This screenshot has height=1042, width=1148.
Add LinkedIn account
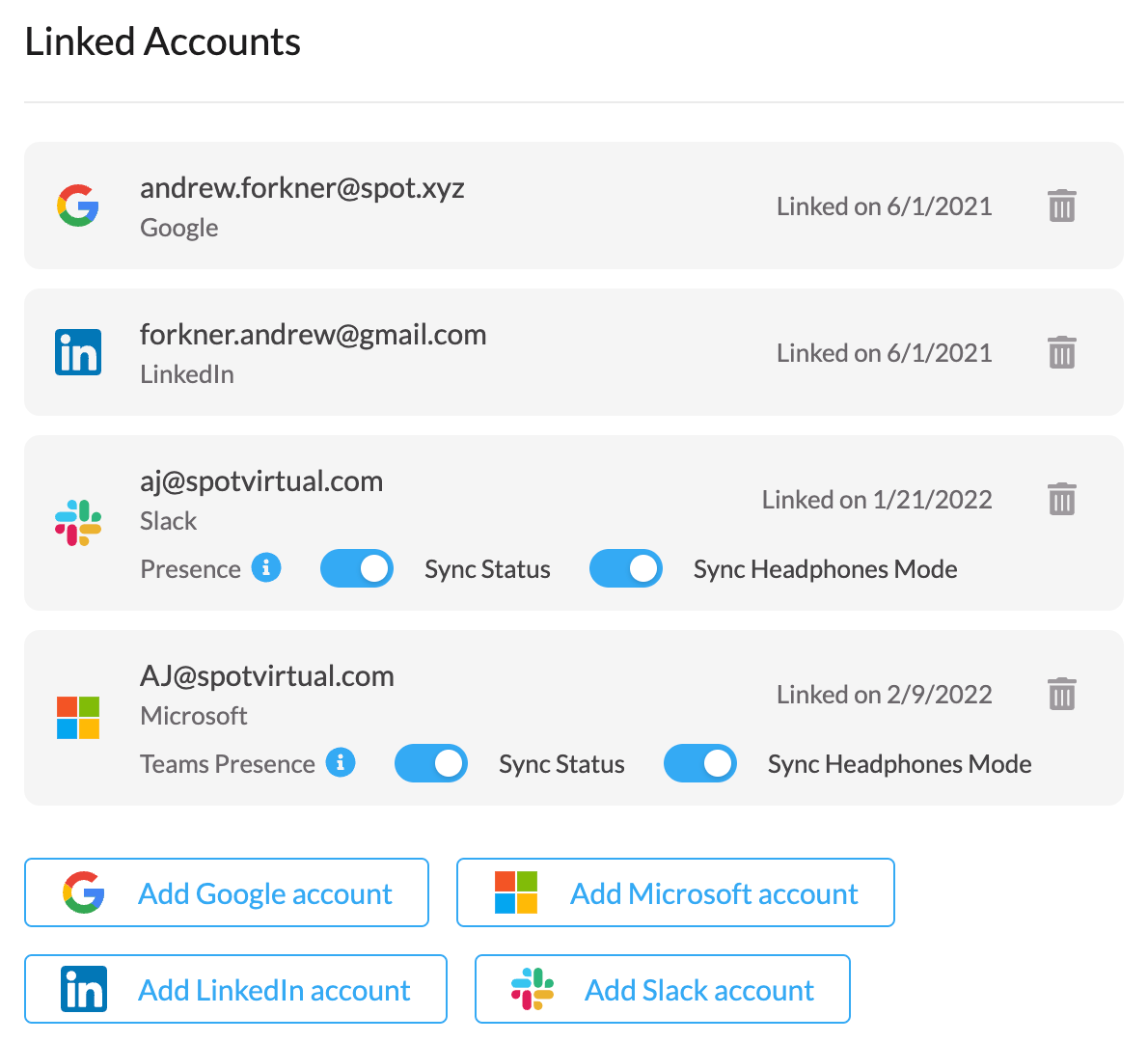tap(235, 989)
